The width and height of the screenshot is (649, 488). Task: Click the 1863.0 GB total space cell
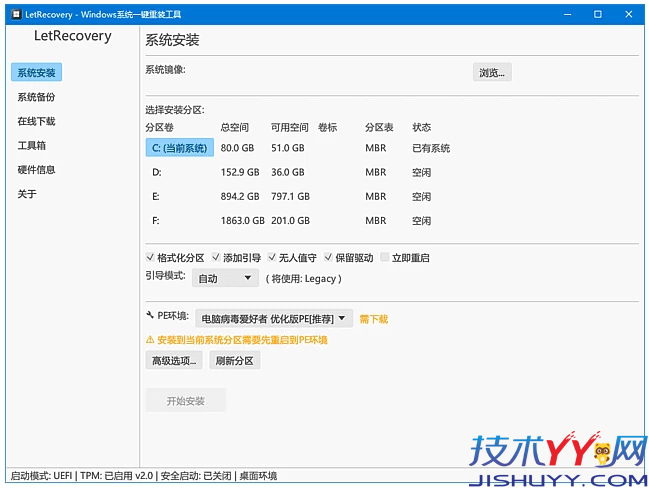click(x=243, y=221)
